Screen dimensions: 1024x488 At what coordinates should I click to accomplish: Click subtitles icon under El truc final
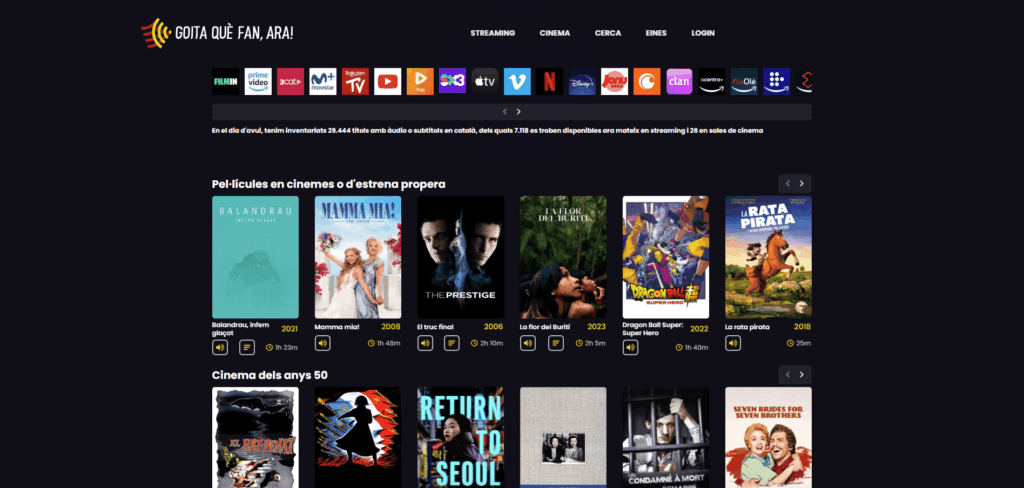click(x=452, y=343)
